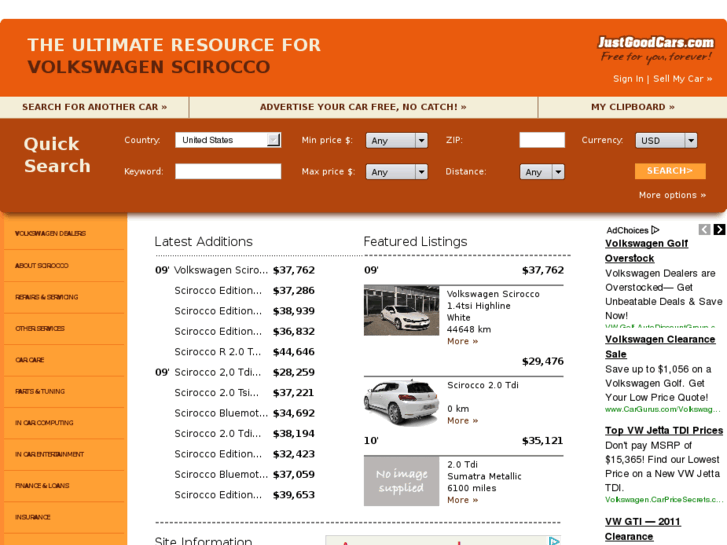The height and width of the screenshot is (545, 727).
Task: Open the Max price dropdown
Action: pyautogui.click(x=396, y=172)
